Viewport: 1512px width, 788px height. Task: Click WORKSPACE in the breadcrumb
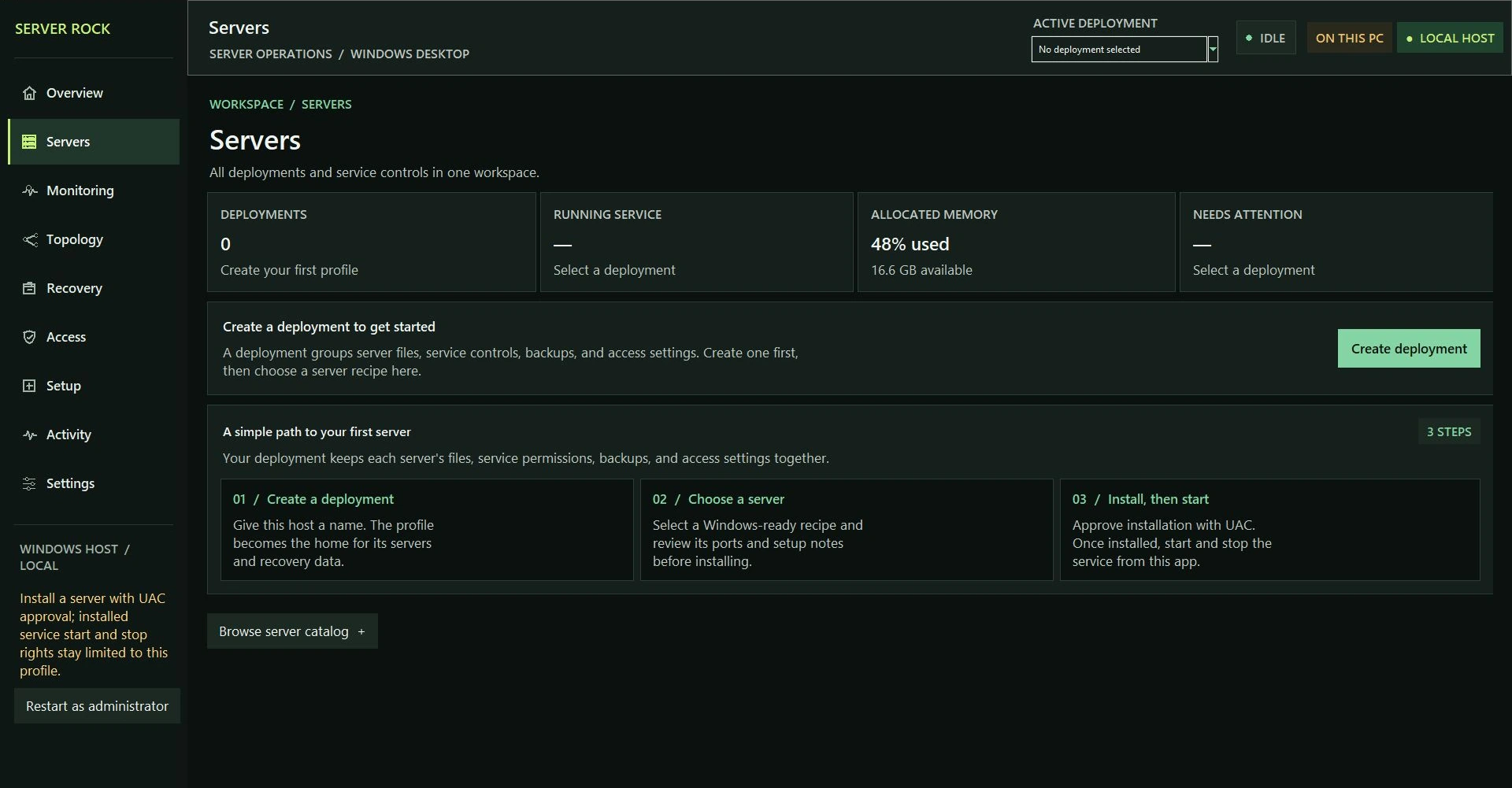click(x=246, y=104)
